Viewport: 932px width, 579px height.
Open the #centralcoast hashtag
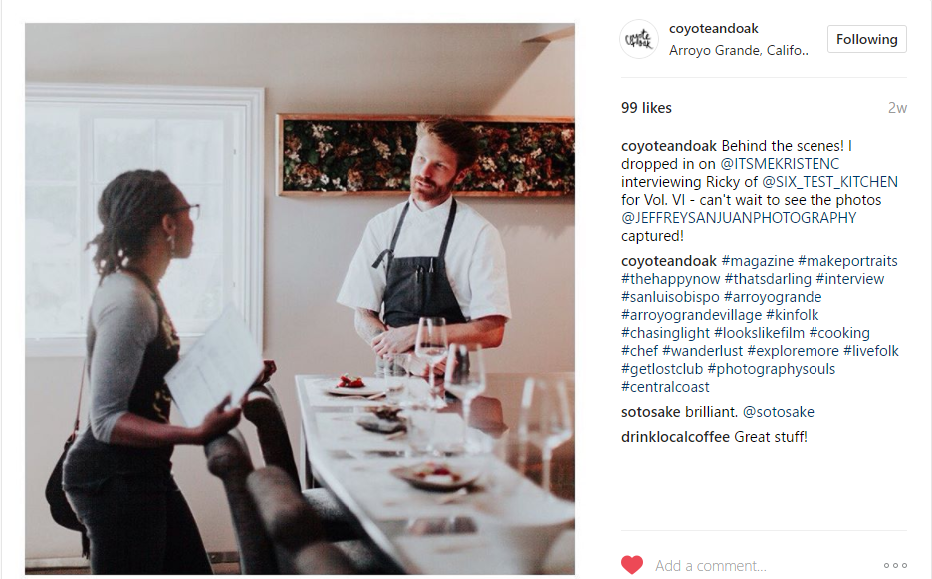(665, 387)
